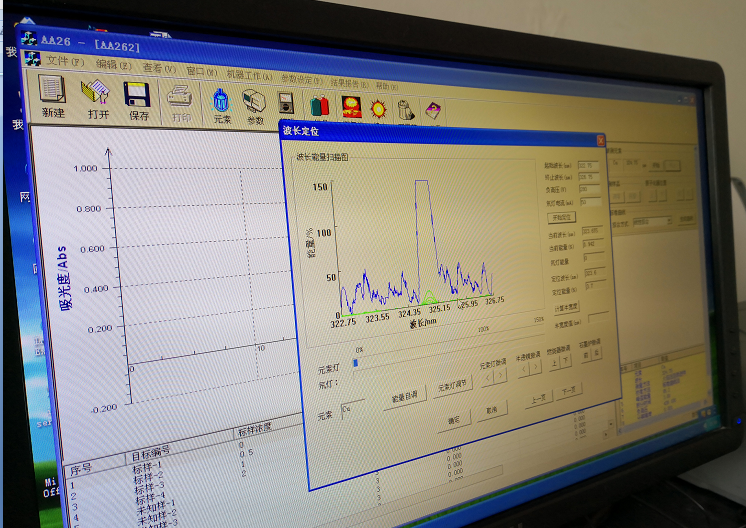Screen dimensions: 746x528
Task: Click the red flame ignition toolbar icon
Action: click(351, 107)
